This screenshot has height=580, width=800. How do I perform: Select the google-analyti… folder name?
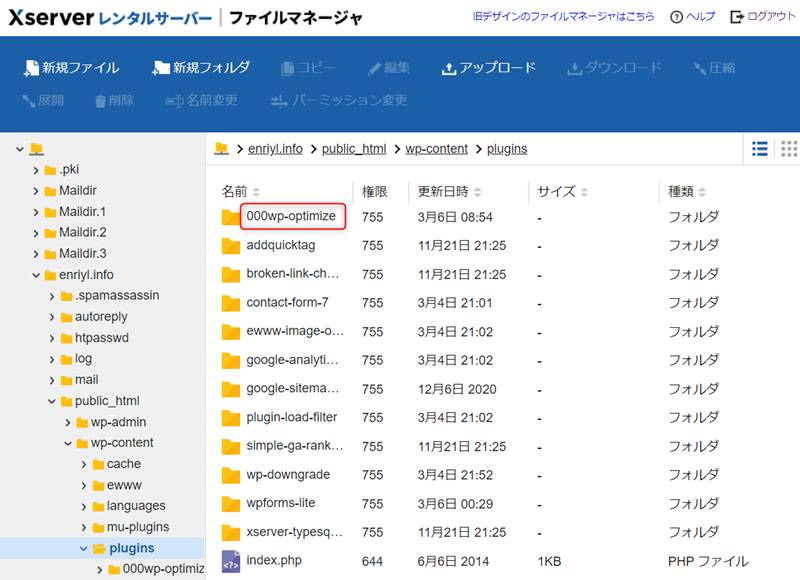pos(292,360)
